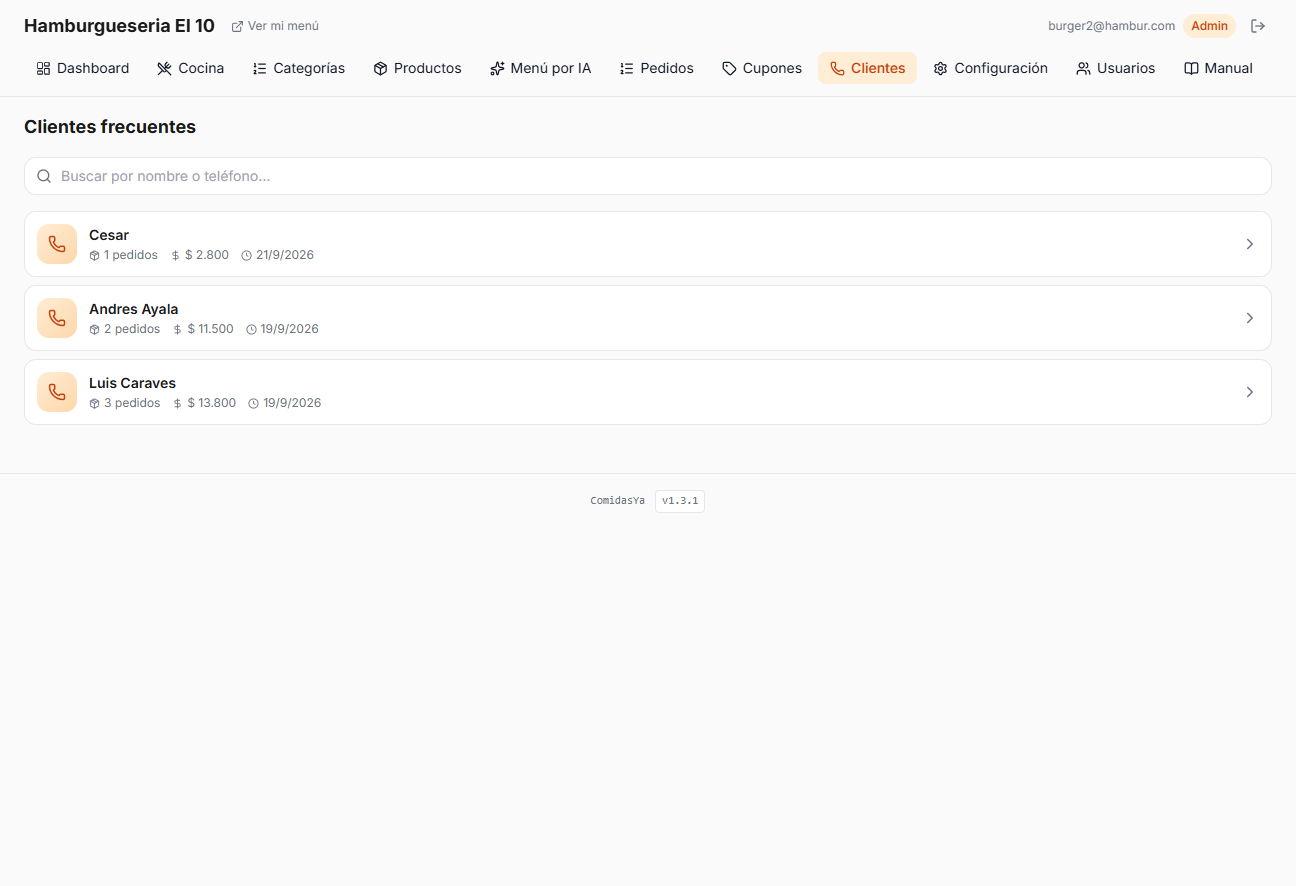Screen dimensions: 1296x886
Task: Click the ComidasYa footer text
Action: coord(617,501)
